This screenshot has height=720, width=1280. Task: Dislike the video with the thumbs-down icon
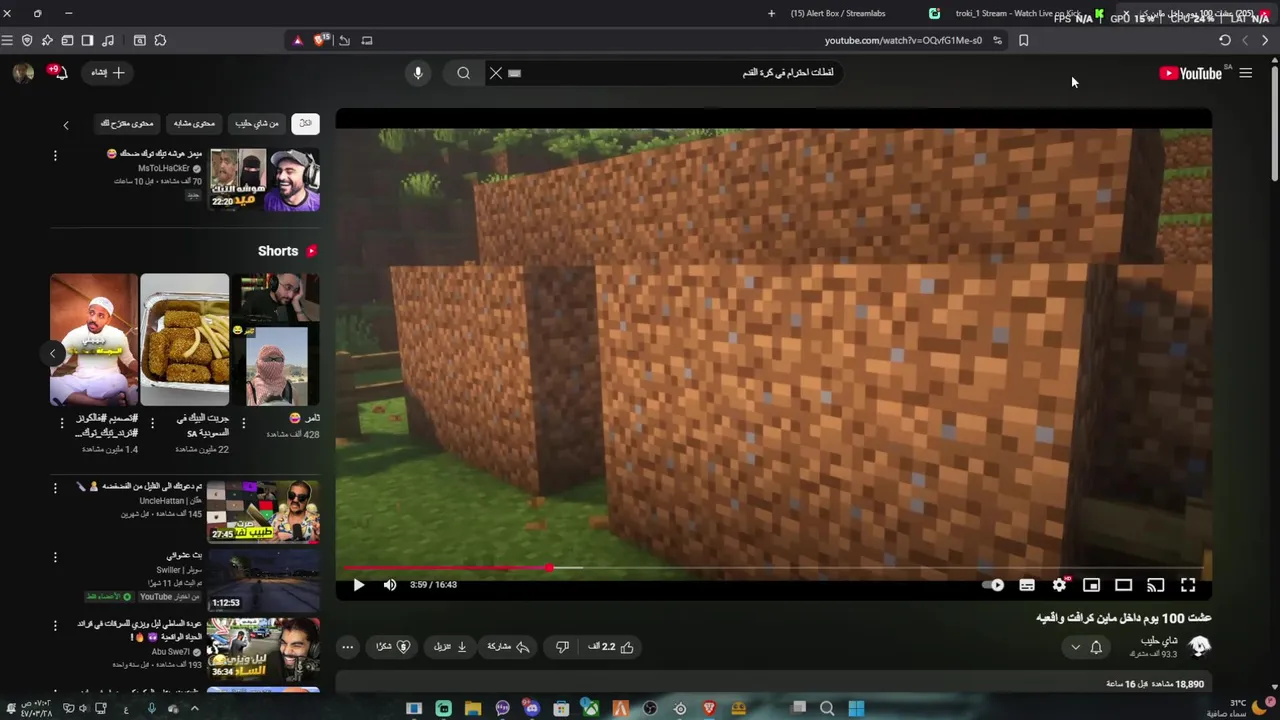click(562, 647)
